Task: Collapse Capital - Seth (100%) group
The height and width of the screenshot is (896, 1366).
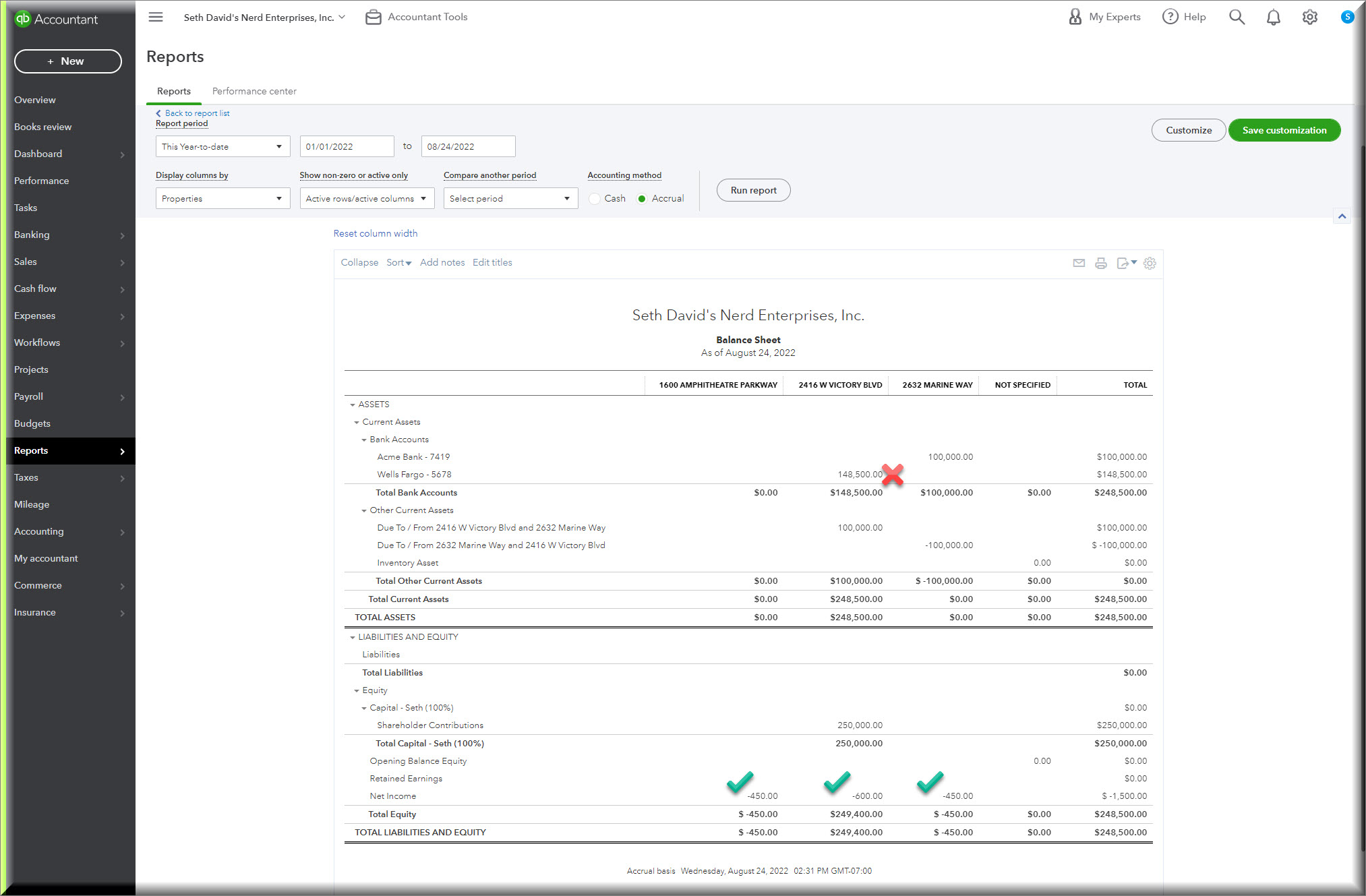Action: [x=364, y=708]
